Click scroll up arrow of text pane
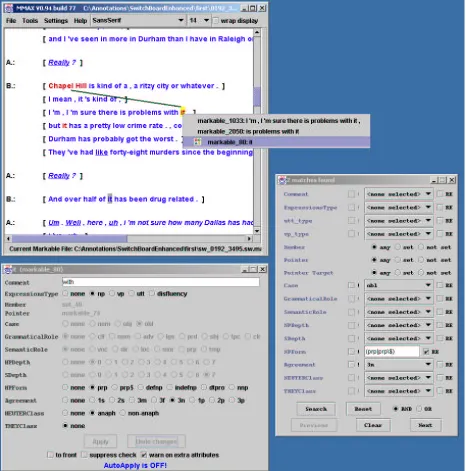 coord(257,32)
